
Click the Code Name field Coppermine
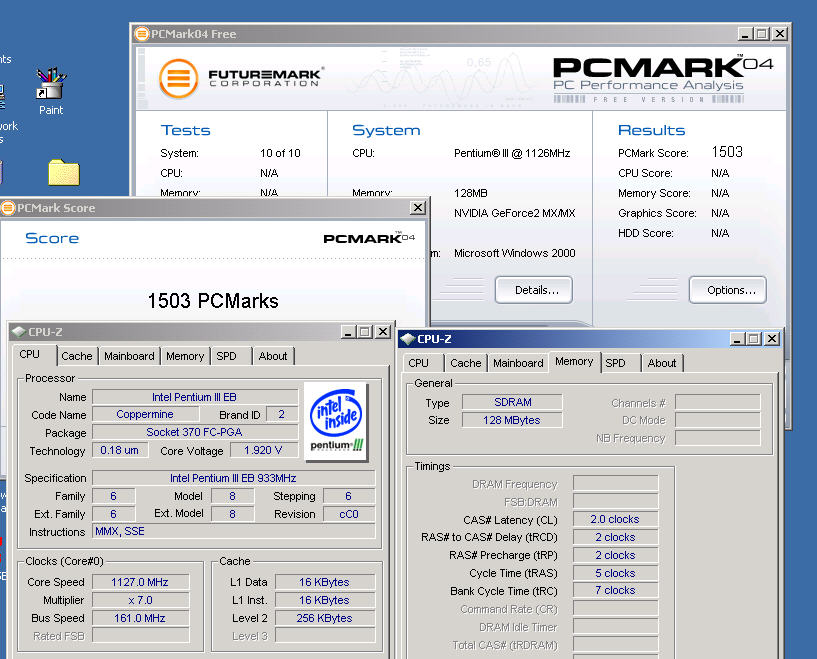(145, 415)
